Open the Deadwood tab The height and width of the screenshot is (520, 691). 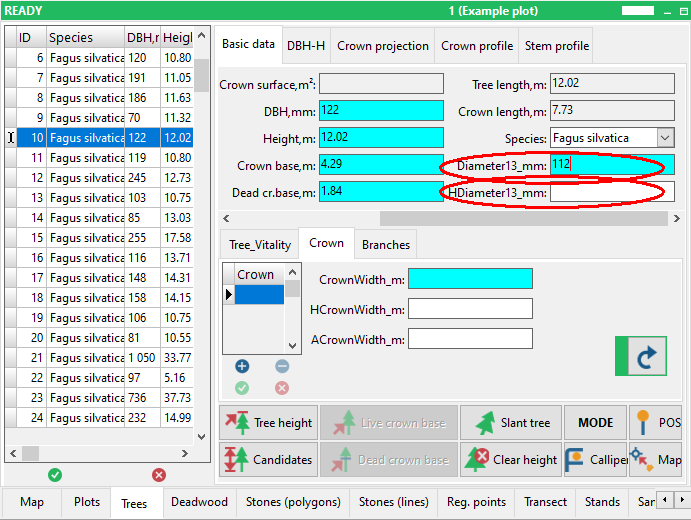point(199,502)
